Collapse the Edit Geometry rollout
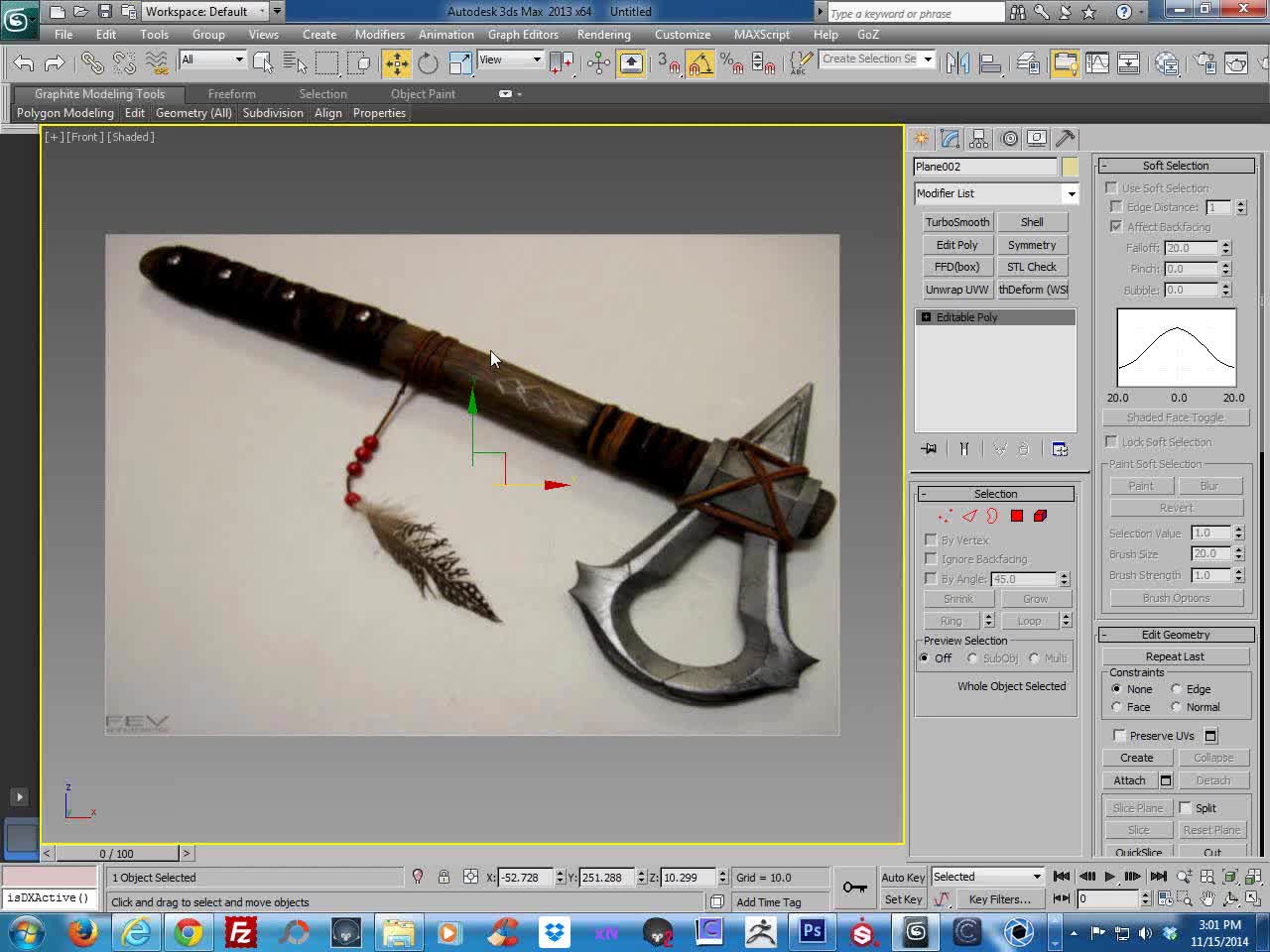This screenshot has width=1270, height=952. point(1177,635)
